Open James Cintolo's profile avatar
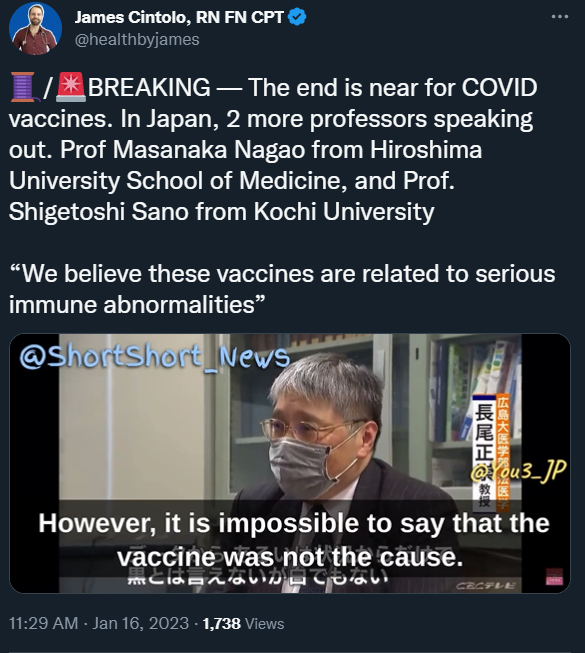The height and width of the screenshot is (653, 585). point(35,29)
